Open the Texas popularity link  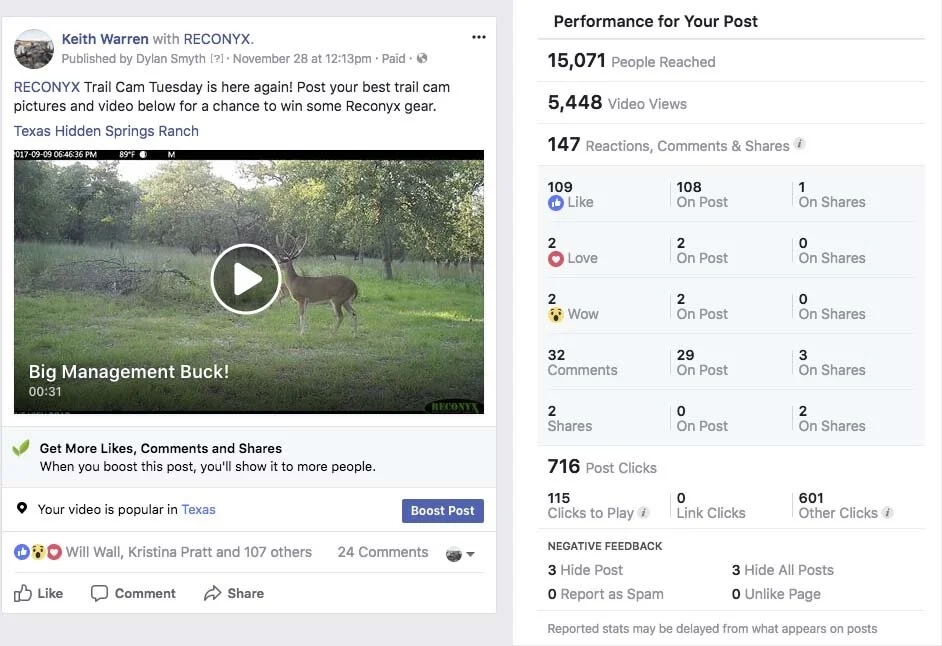(198, 510)
